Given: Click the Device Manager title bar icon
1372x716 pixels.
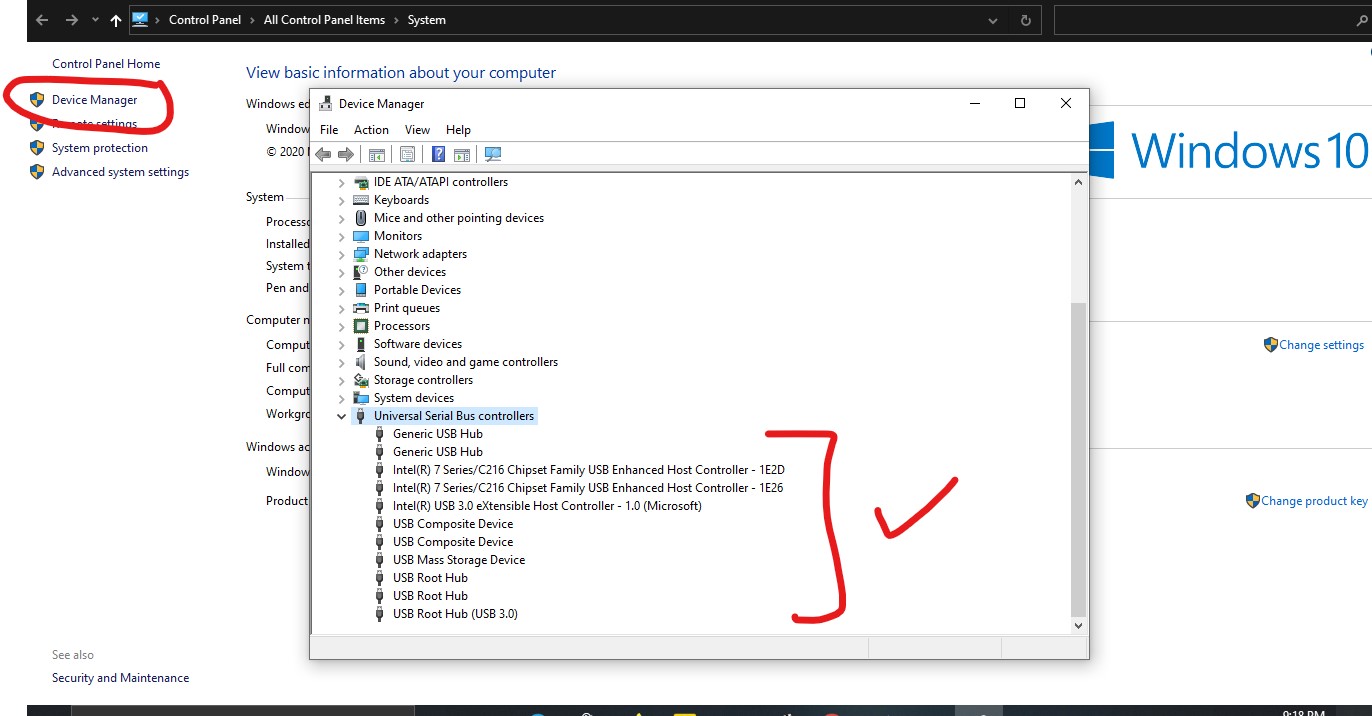Looking at the screenshot, I should (325, 103).
